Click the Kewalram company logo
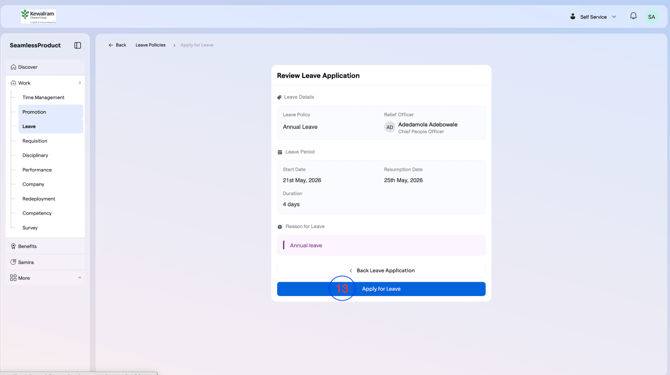 pos(38,17)
